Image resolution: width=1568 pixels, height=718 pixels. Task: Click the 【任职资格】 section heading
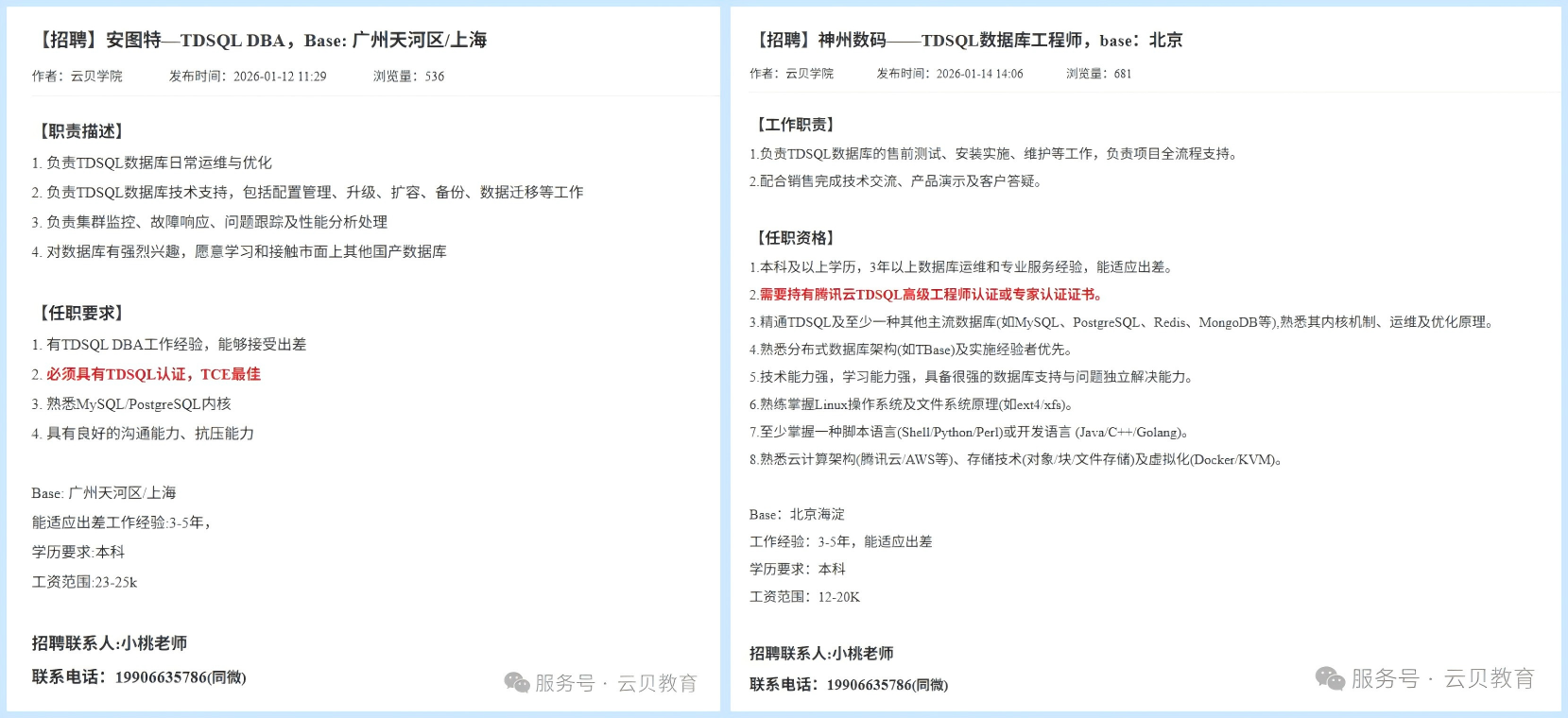(x=795, y=238)
